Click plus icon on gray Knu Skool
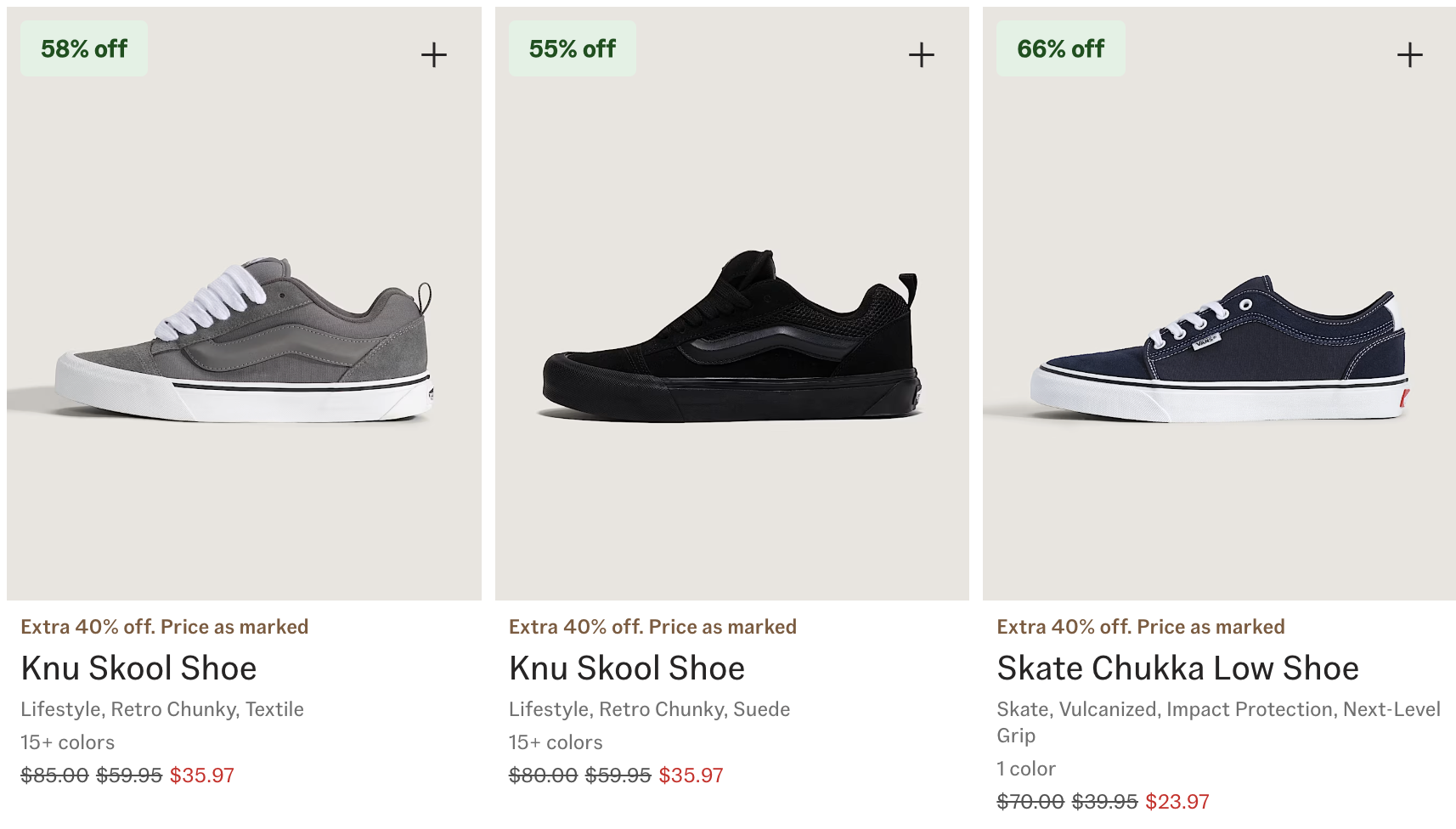 tap(433, 55)
